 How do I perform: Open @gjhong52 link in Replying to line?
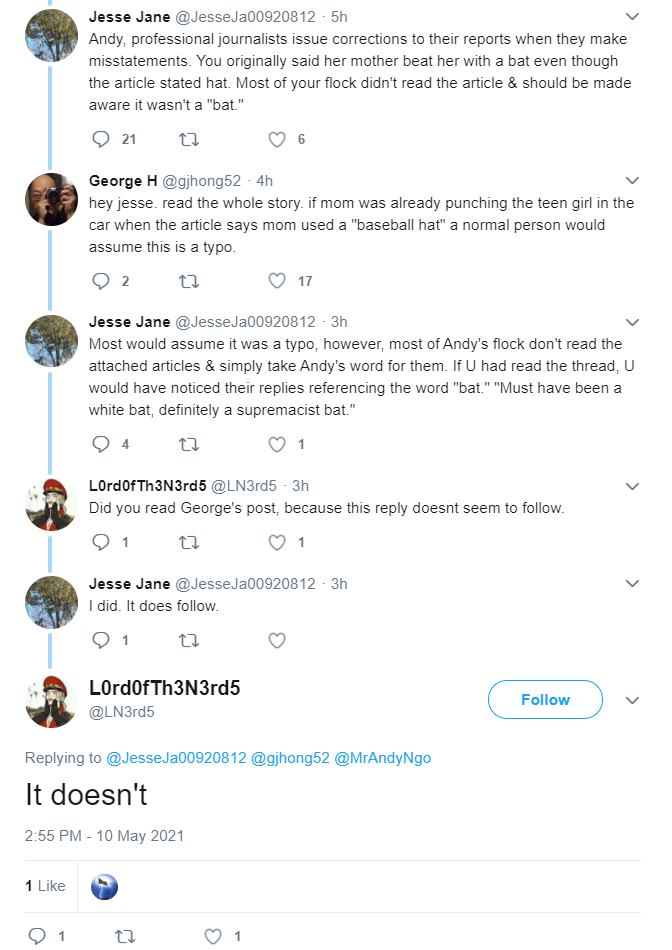[x=290, y=758]
